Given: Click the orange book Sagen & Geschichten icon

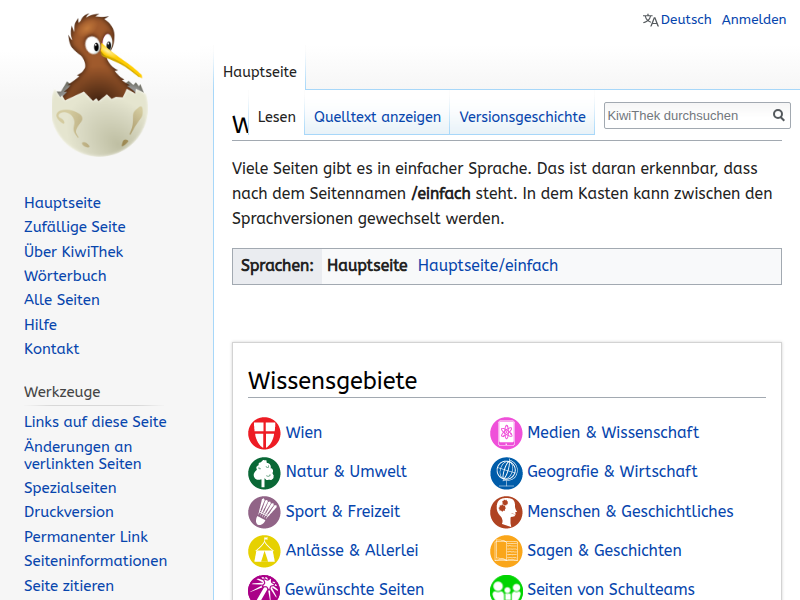Looking at the screenshot, I should click(x=506, y=551).
